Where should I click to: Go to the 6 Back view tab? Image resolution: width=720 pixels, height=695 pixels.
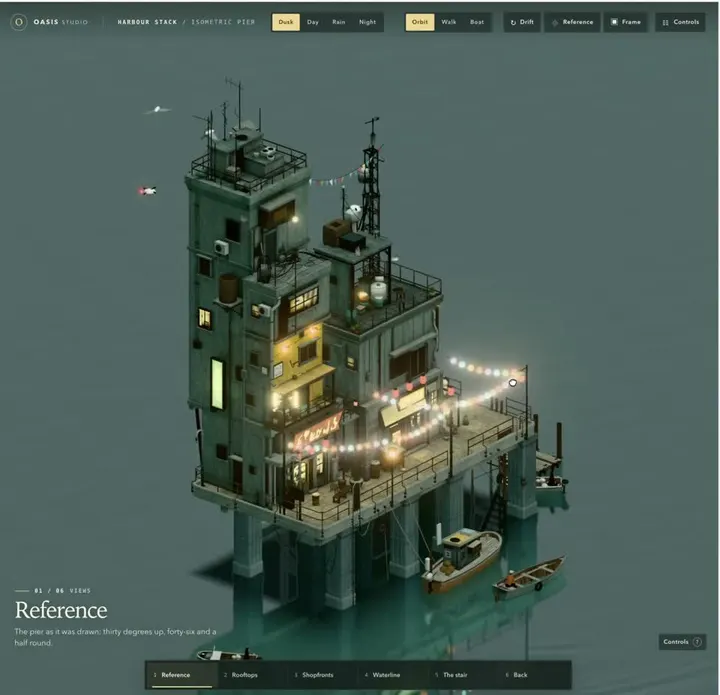tap(534, 675)
